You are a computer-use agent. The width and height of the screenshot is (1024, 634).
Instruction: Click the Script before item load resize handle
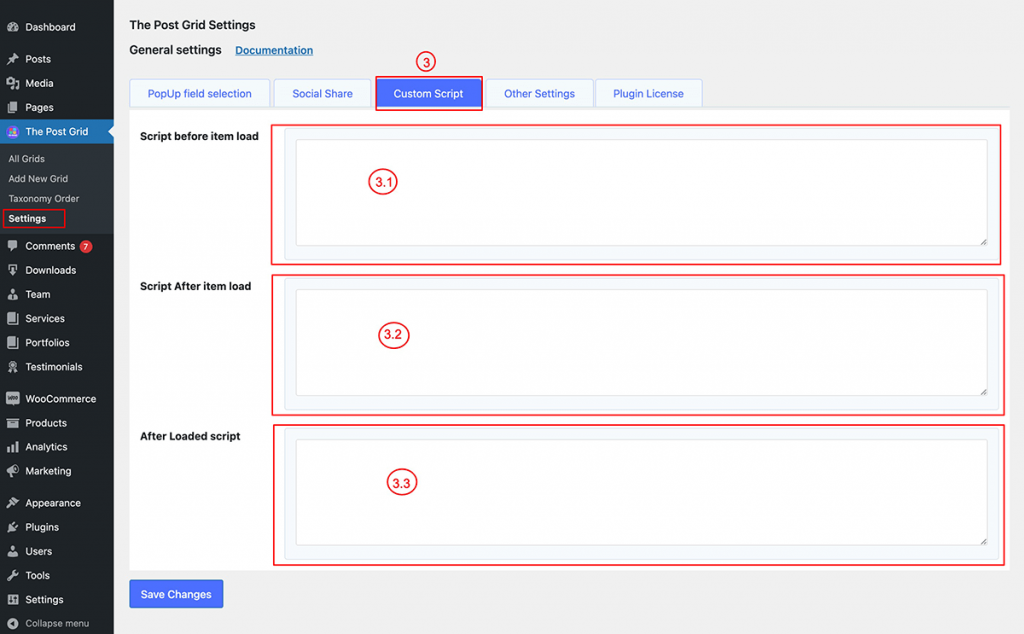983,242
